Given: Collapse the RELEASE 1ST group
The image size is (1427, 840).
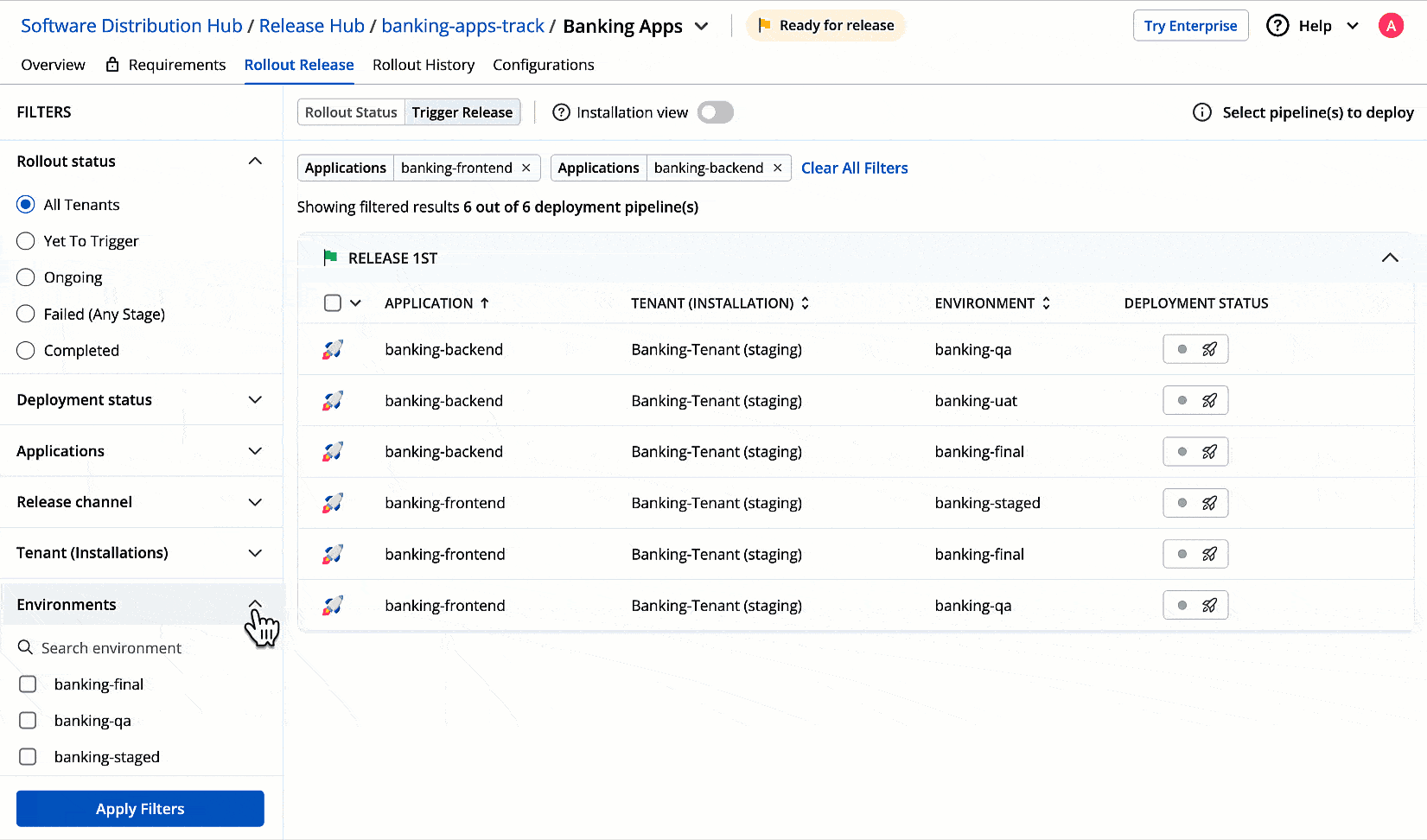Looking at the screenshot, I should point(1389,258).
